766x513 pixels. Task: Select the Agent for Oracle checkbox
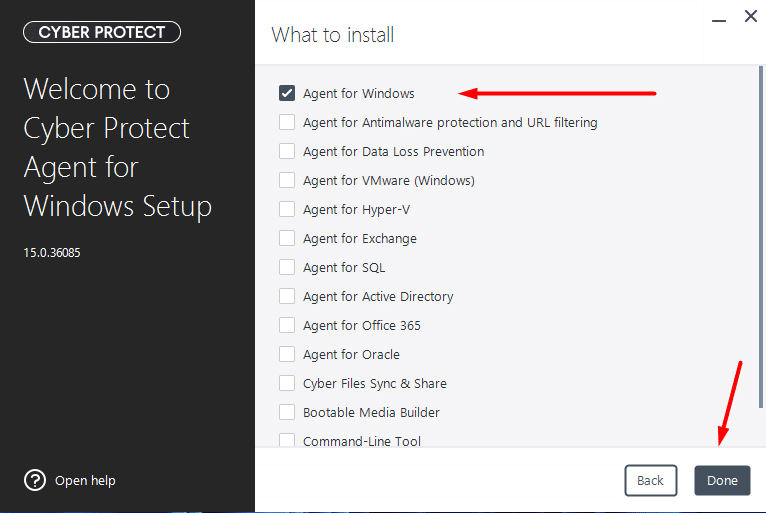(287, 354)
